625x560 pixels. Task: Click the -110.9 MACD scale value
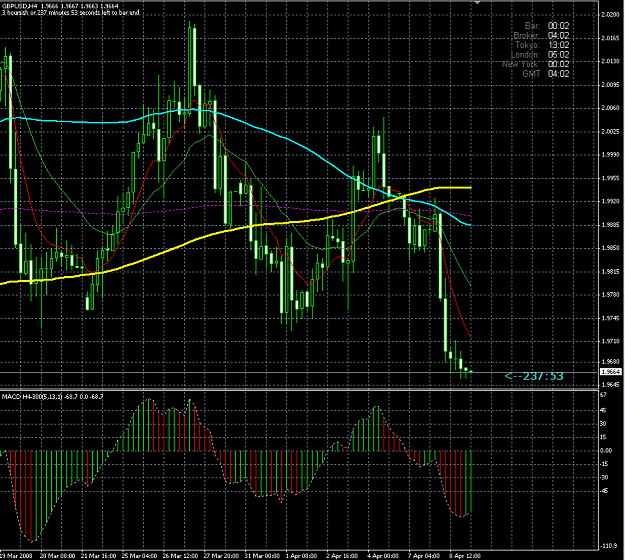point(608,546)
